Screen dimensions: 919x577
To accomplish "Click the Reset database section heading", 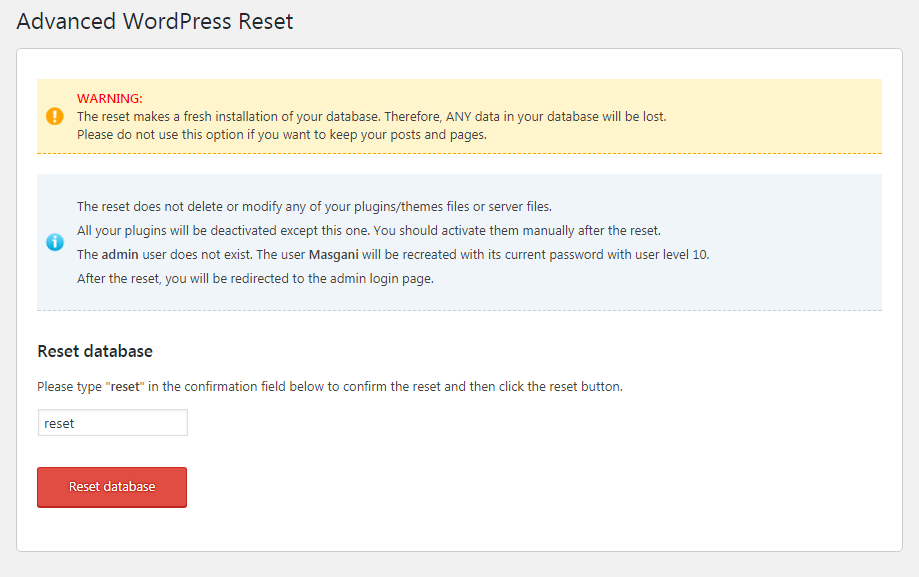I will [95, 351].
